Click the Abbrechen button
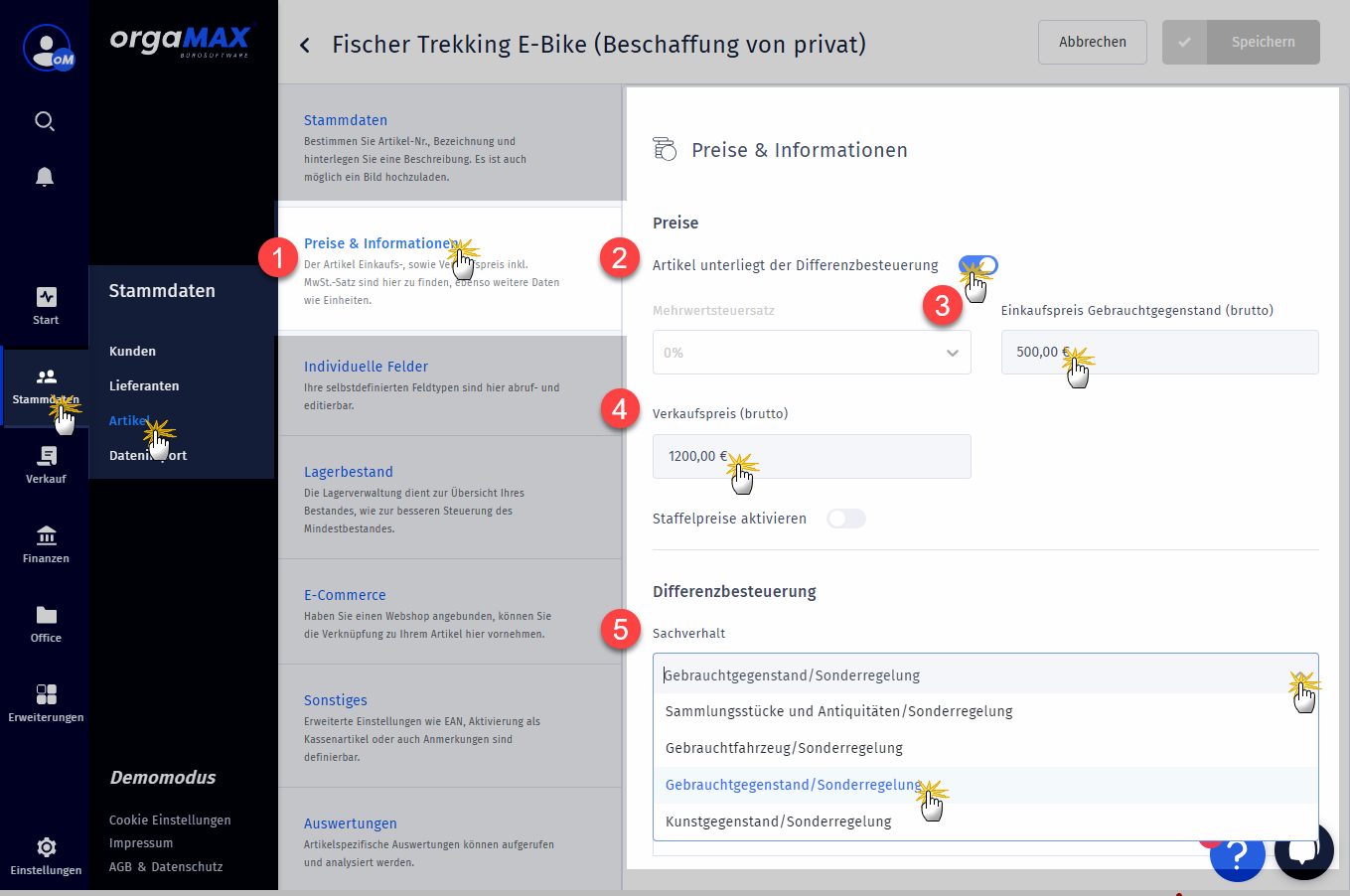Viewport: 1350px width, 896px height. pyautogui.click(x=1093, y=42)
